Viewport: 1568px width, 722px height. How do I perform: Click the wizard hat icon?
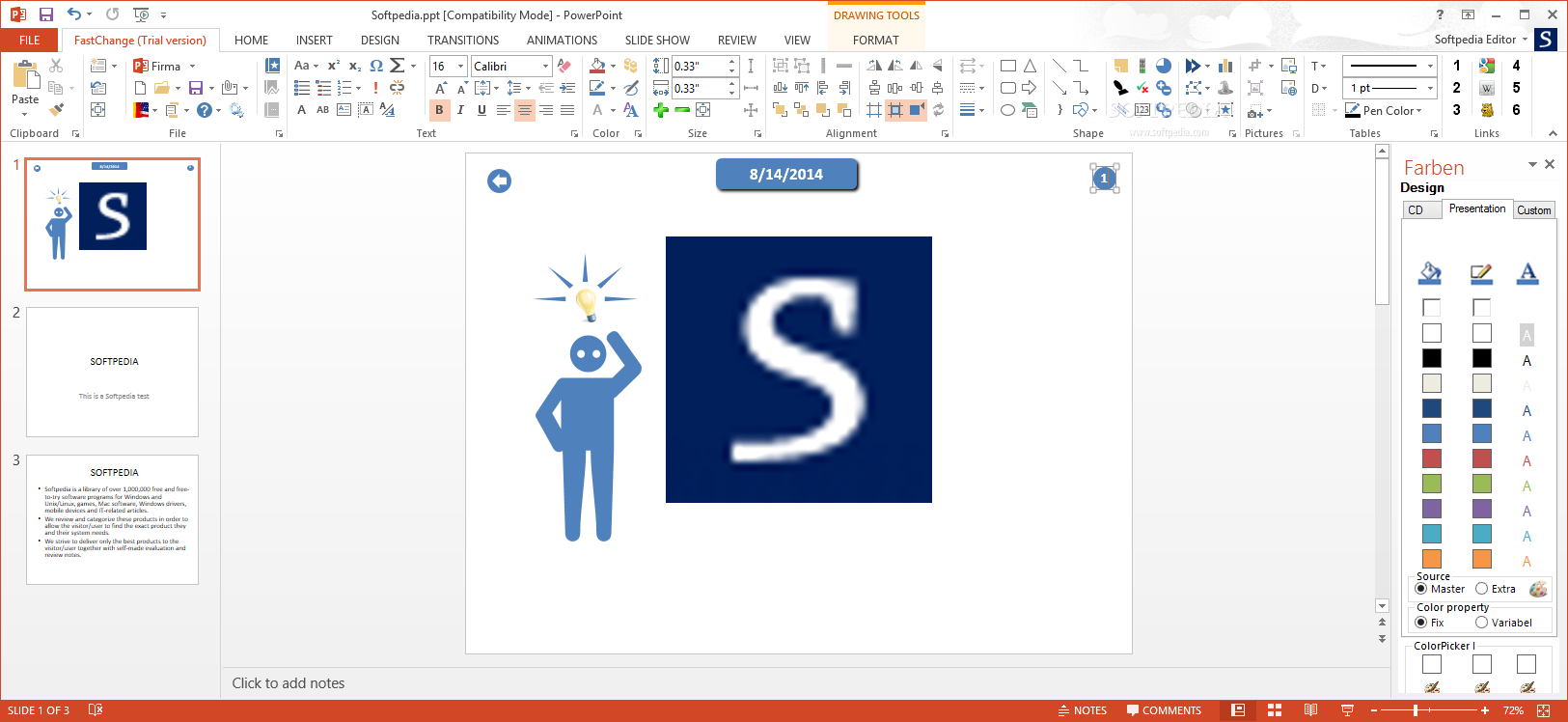click(x=1225, y=88)
